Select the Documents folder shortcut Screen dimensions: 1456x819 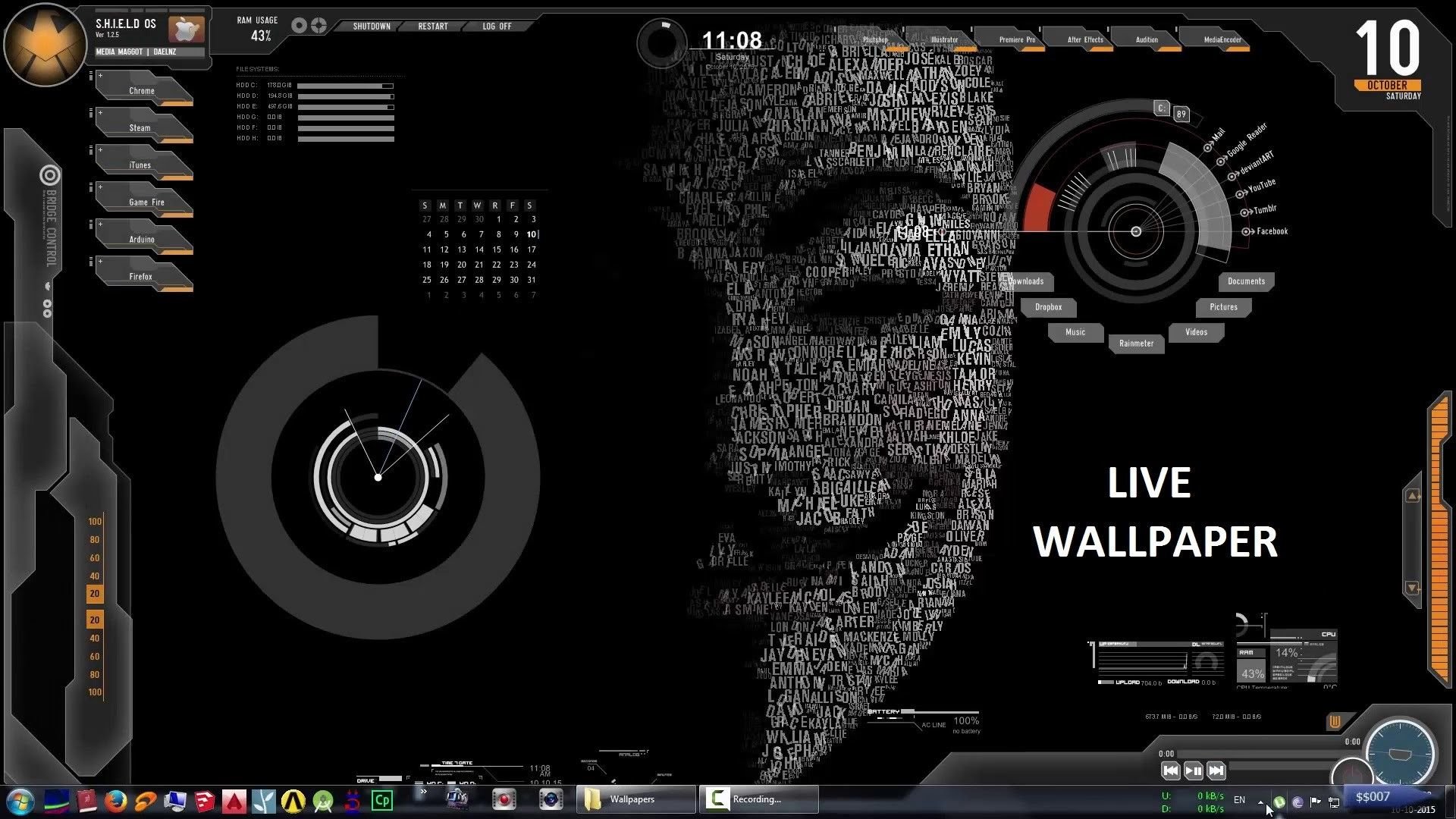[1247, 281]
